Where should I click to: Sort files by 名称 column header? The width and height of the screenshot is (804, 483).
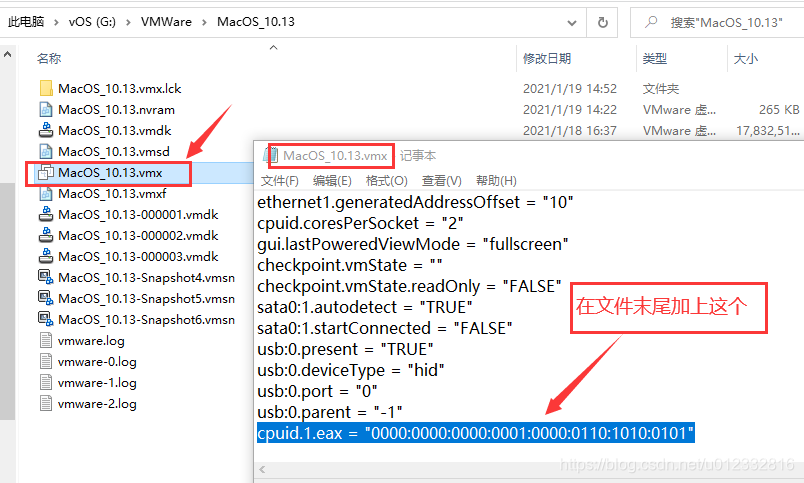[49, 58]
